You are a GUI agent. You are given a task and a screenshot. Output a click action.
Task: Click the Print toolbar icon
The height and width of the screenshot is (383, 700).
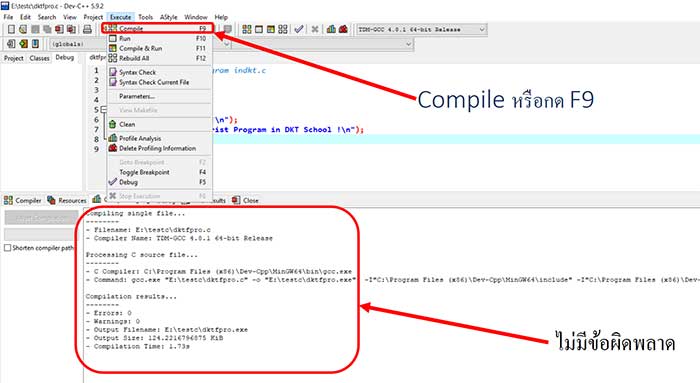tap(88, 29)
